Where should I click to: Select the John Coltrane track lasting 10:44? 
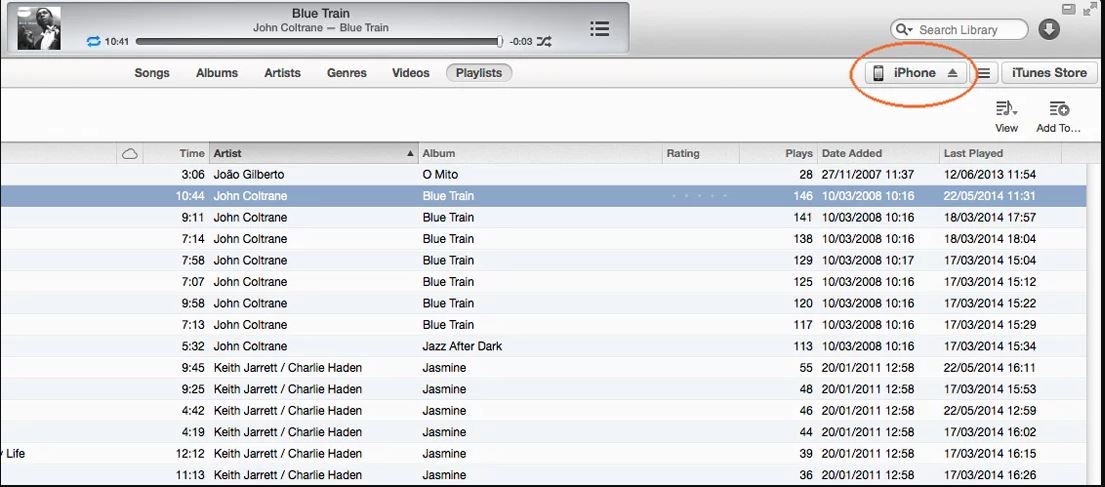pyautogui.click(x=543, y=196)
